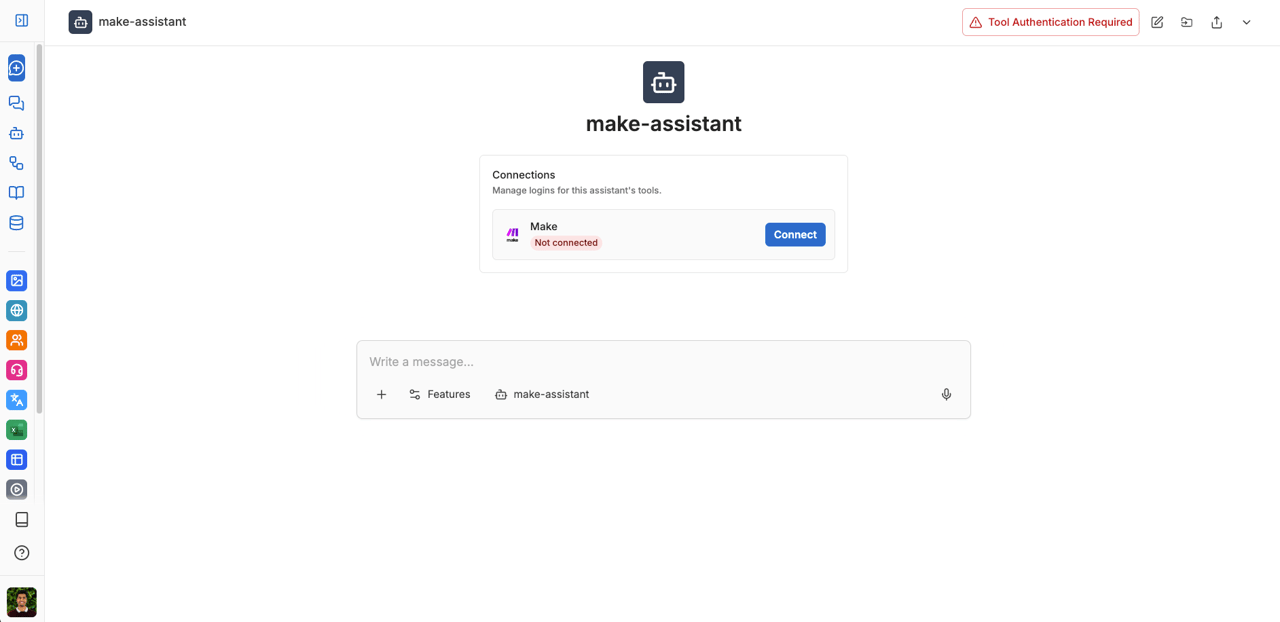
Task: Start a new chat with the plus bubble icon
Action: (x=17, y=68)
